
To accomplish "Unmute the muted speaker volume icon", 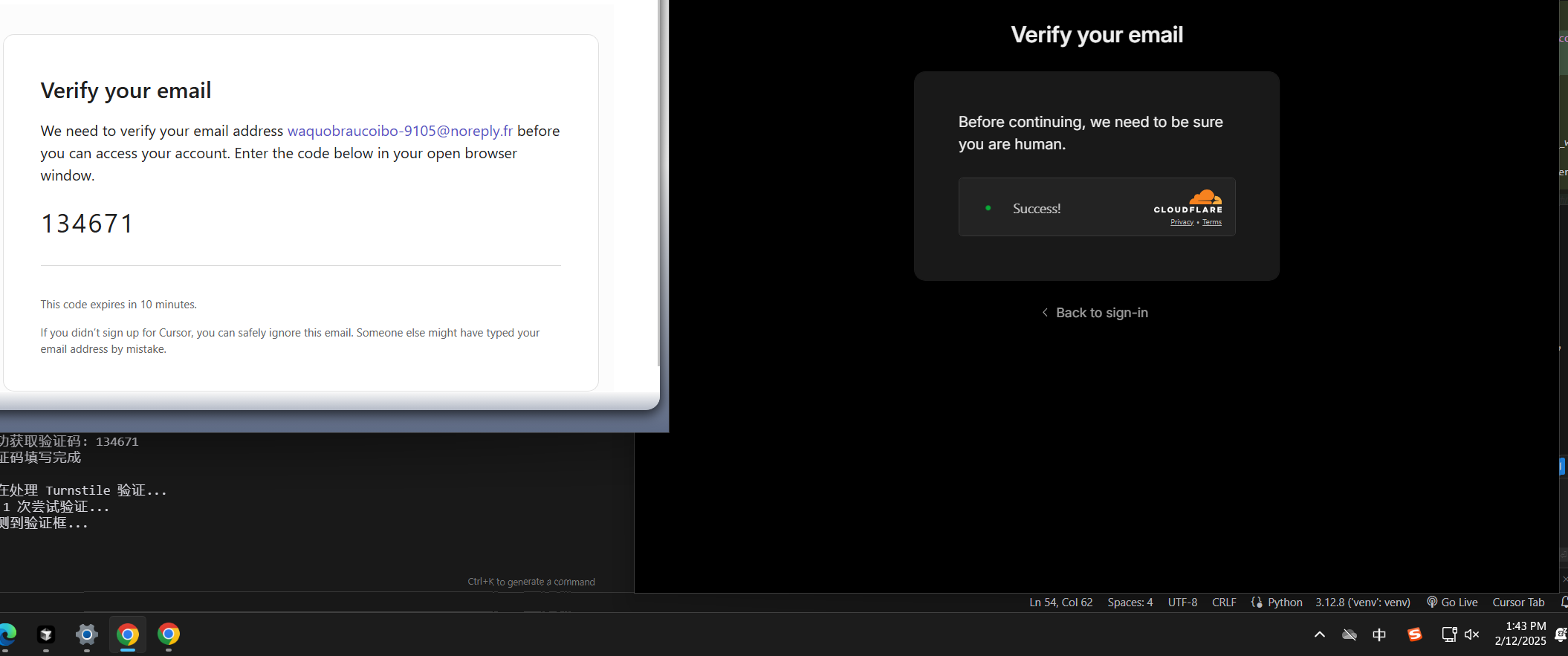I will [x=1471, y=634].
